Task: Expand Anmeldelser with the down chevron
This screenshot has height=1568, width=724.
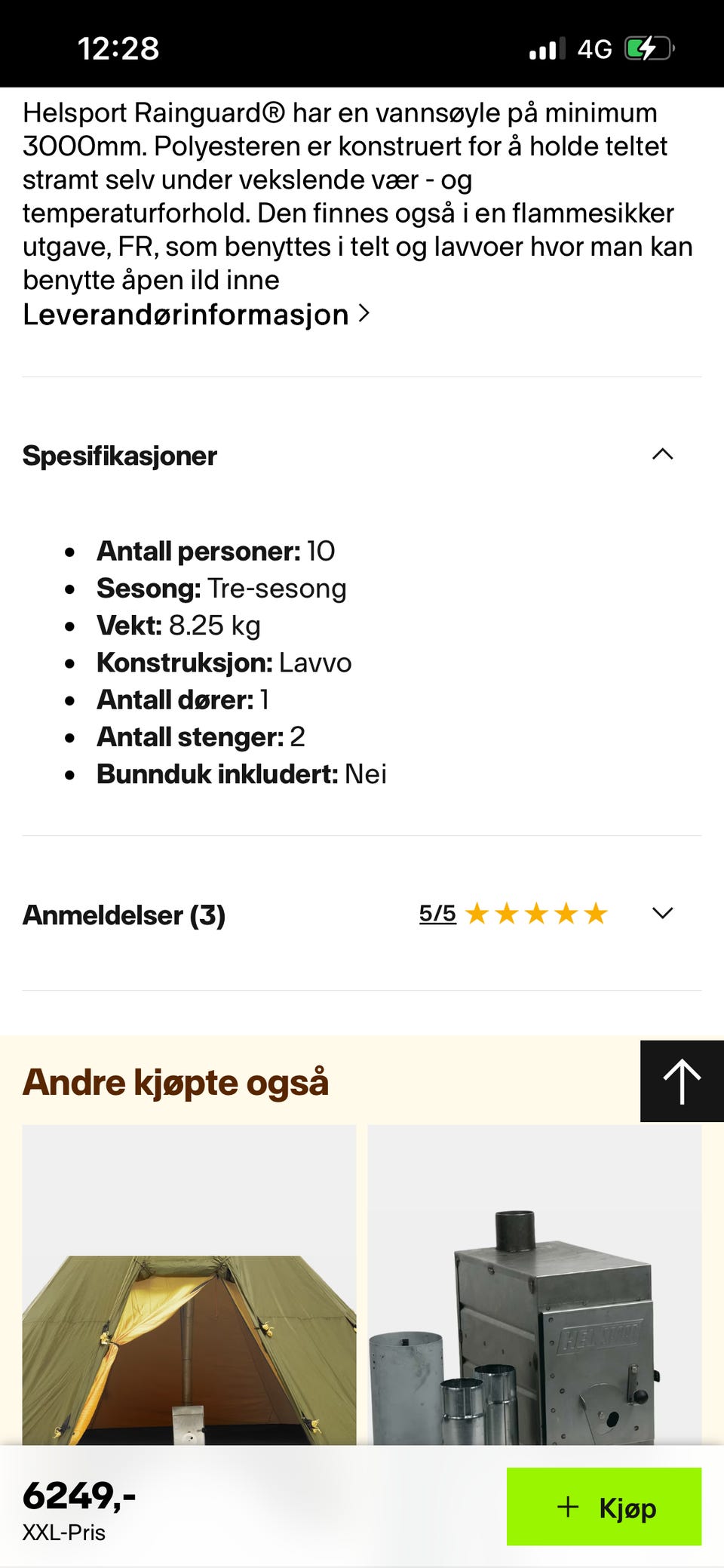Action: click(x=662, y=914)
